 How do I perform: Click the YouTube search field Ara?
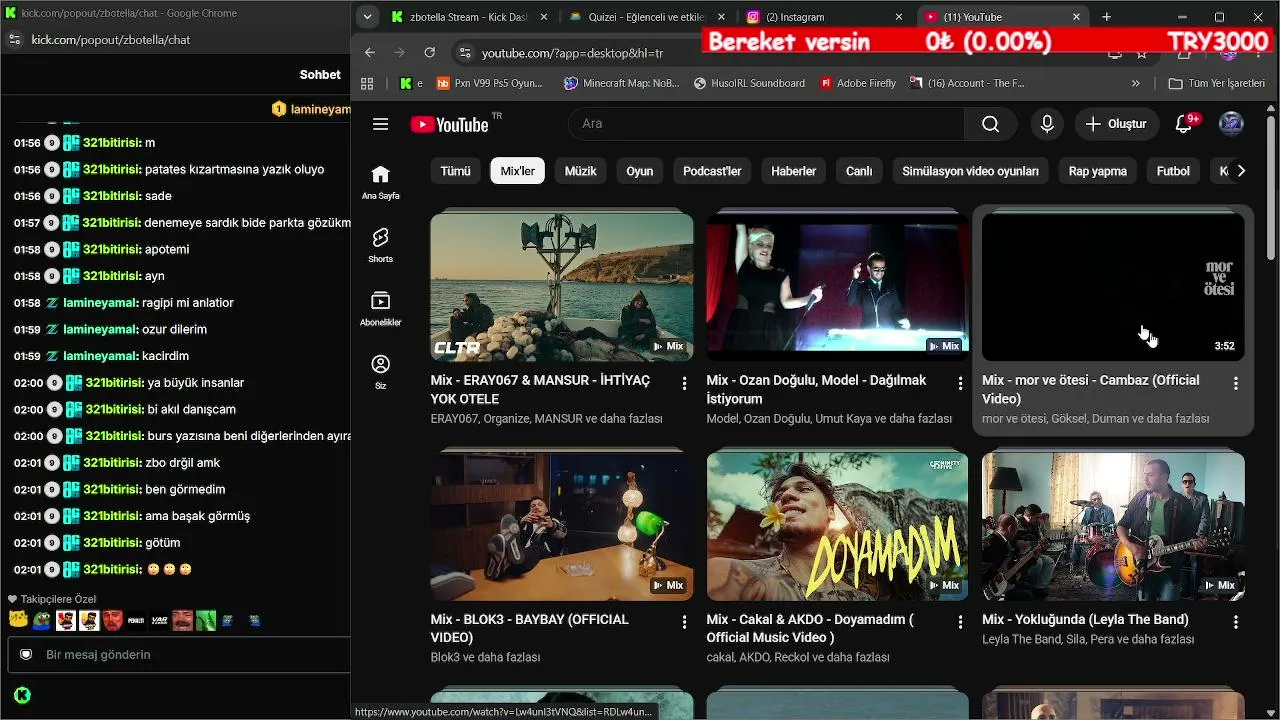pos(766,124)
